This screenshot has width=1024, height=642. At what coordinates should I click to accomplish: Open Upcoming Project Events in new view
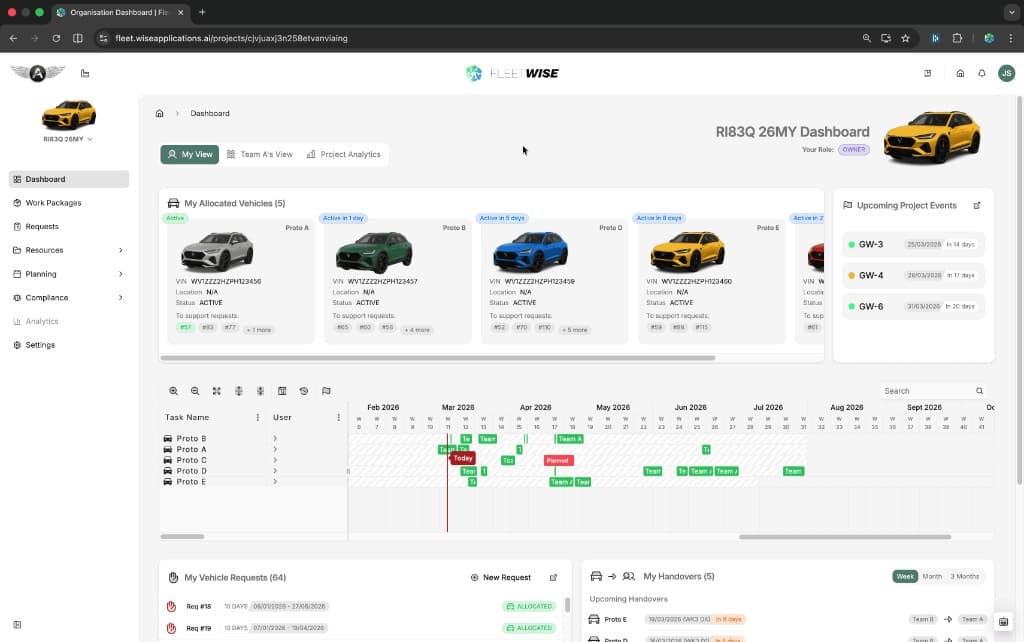(977, 205)
